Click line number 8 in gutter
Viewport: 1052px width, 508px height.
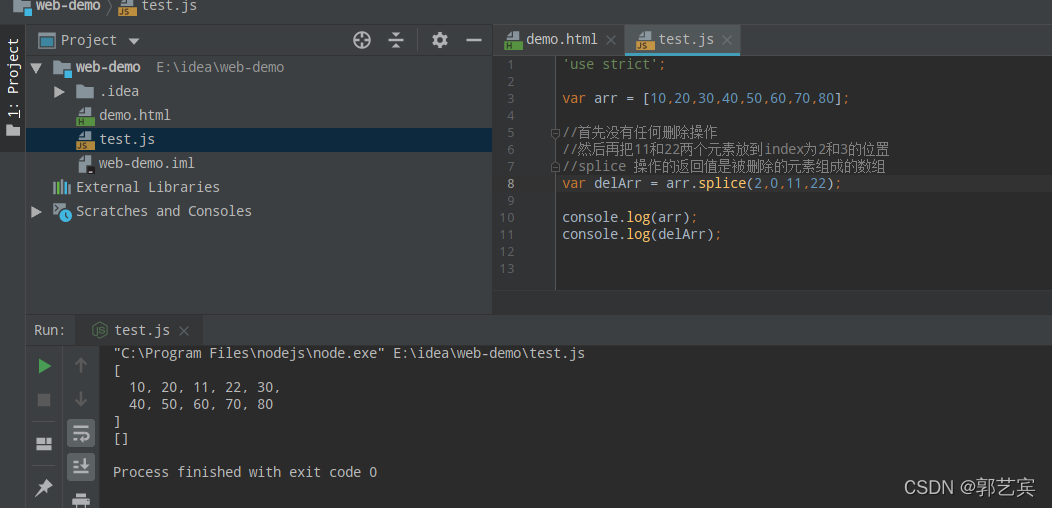[511, 183]
